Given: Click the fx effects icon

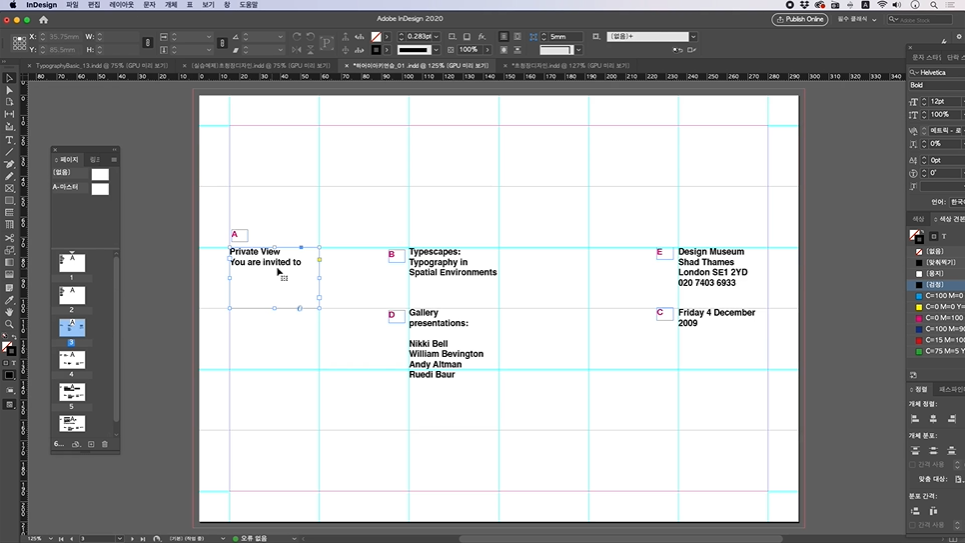Looking at the screenshot, I should click(x=482, y=37).
